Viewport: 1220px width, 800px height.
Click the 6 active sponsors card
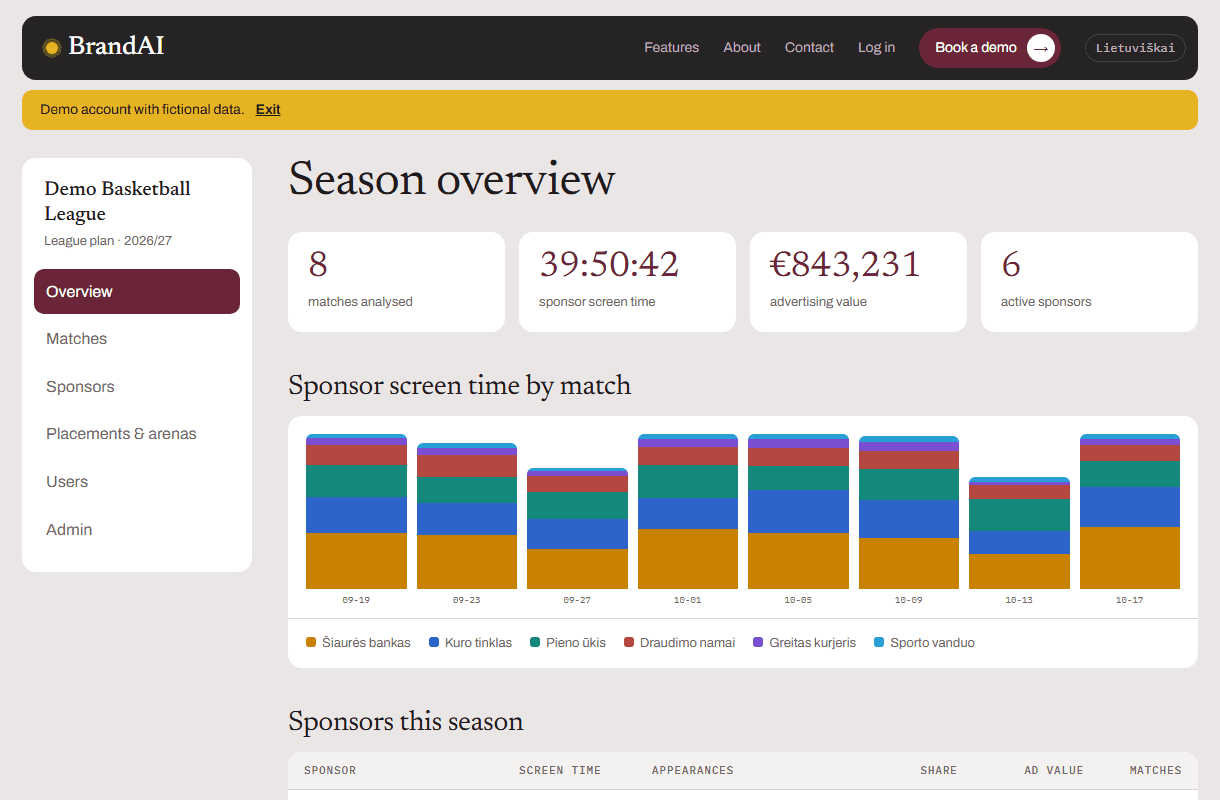pyautogui.click(x=1089, y=282)
